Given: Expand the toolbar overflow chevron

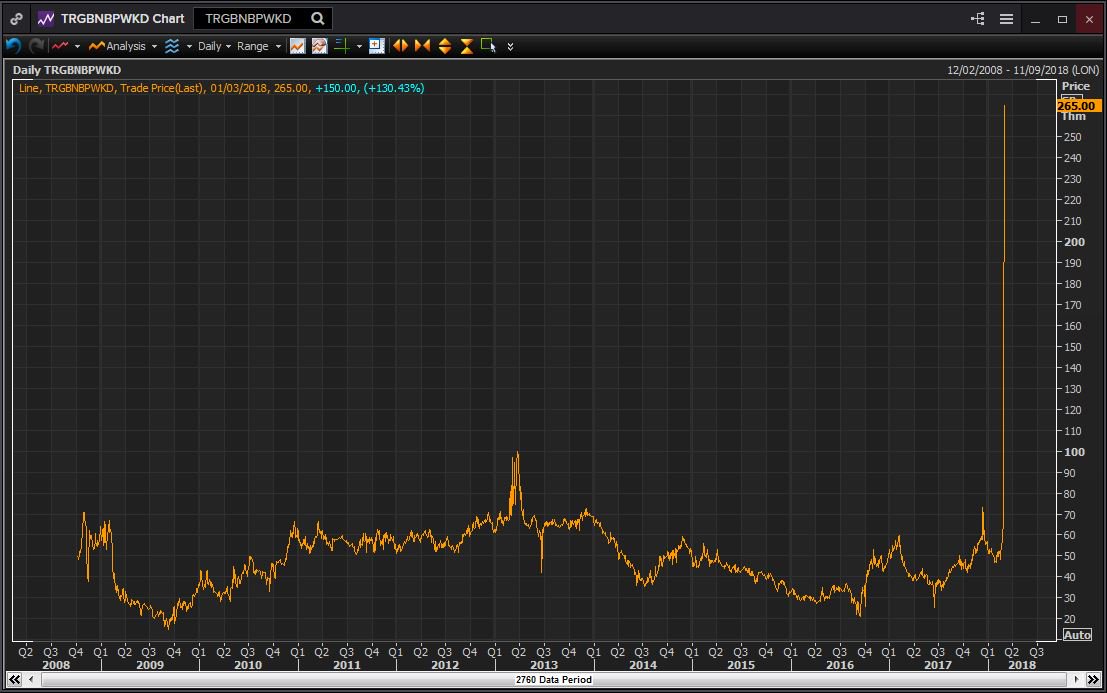Looking at the screenshot, I should pos(510,47).
